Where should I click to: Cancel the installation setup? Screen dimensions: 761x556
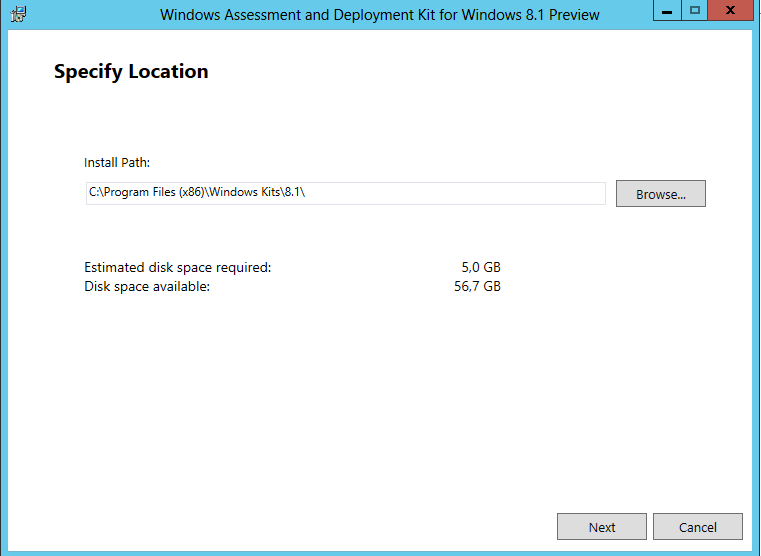[697, 527]
